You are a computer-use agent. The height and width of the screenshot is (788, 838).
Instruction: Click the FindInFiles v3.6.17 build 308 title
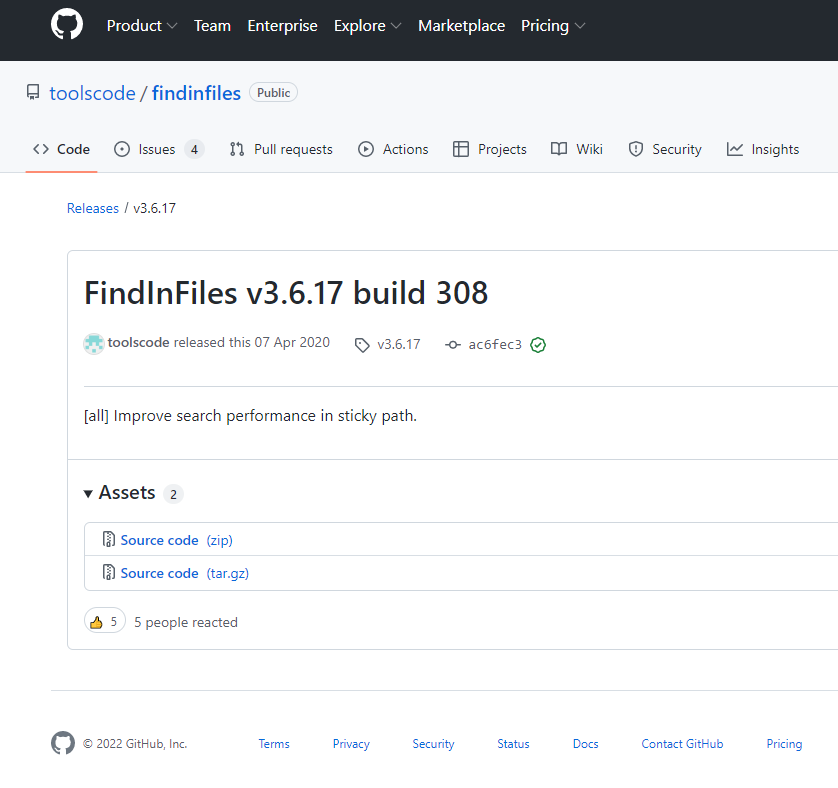point(286,293)
